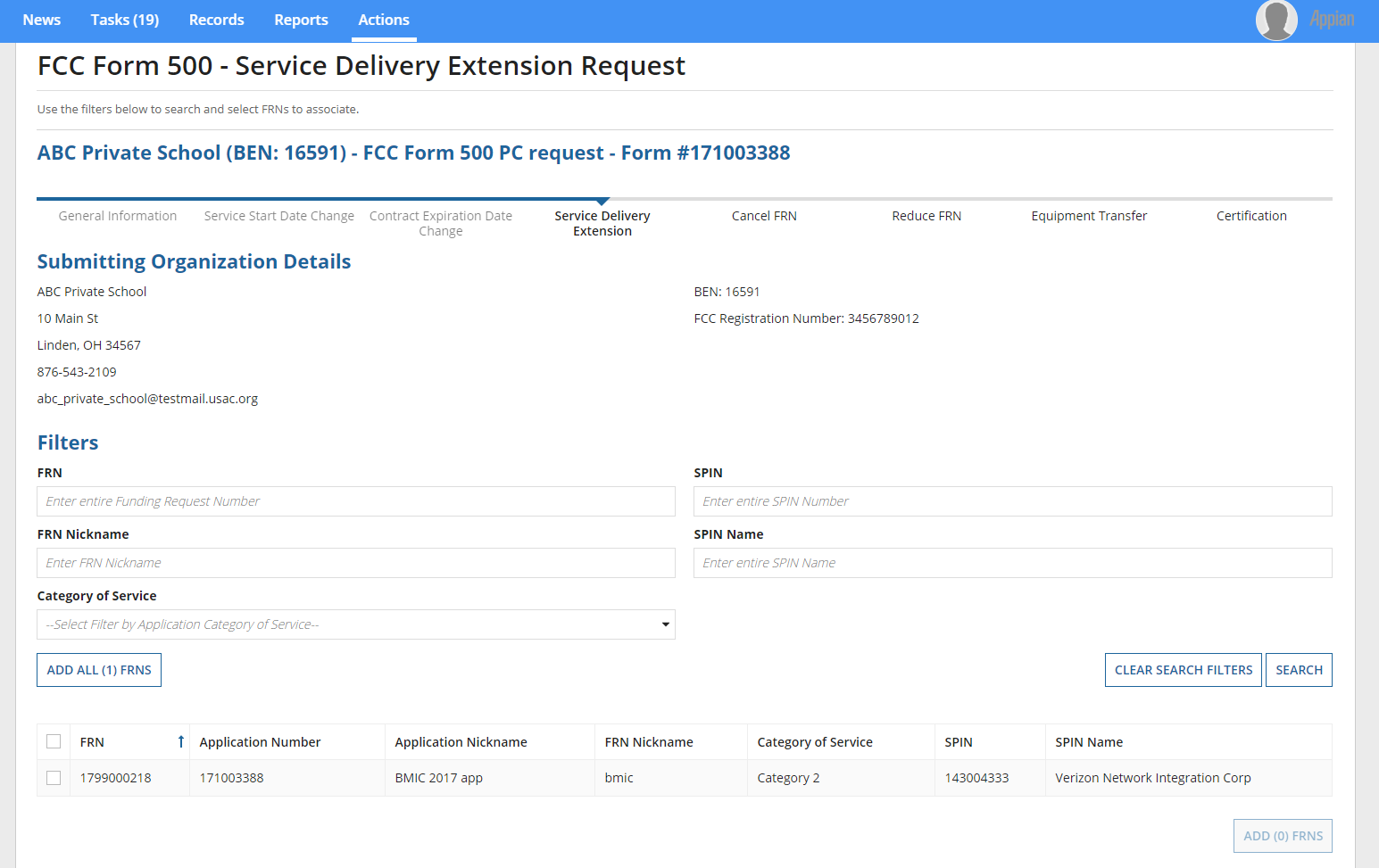Go to Certification step
Screen dimensions: 1379x868
1251,216
